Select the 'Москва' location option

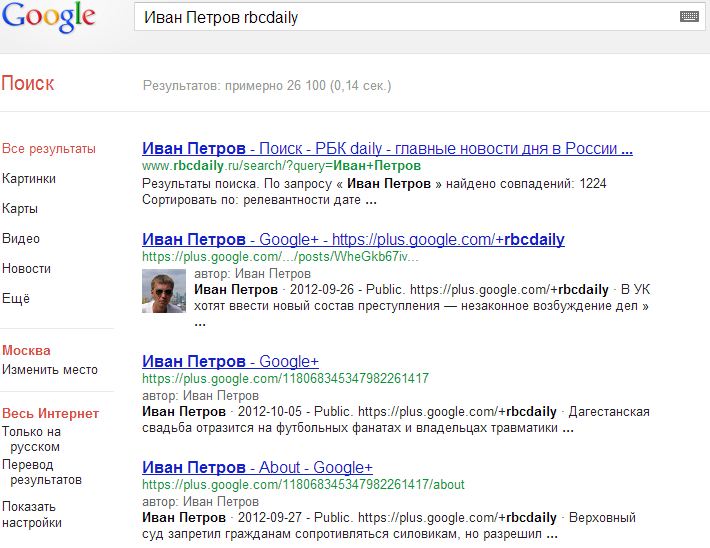(26, 351)
